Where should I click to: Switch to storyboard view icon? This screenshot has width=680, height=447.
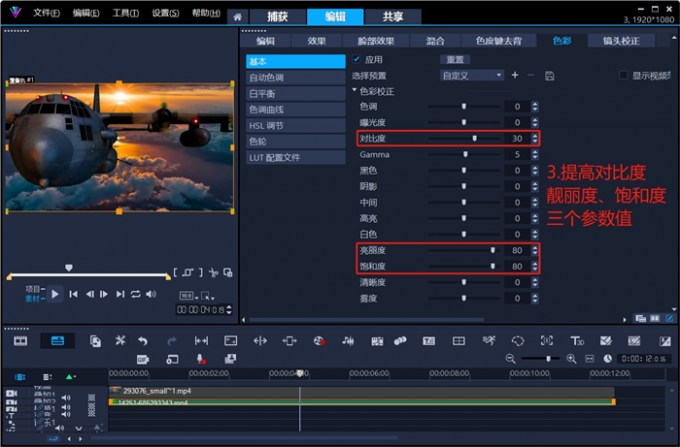click(x=20, y=341)
